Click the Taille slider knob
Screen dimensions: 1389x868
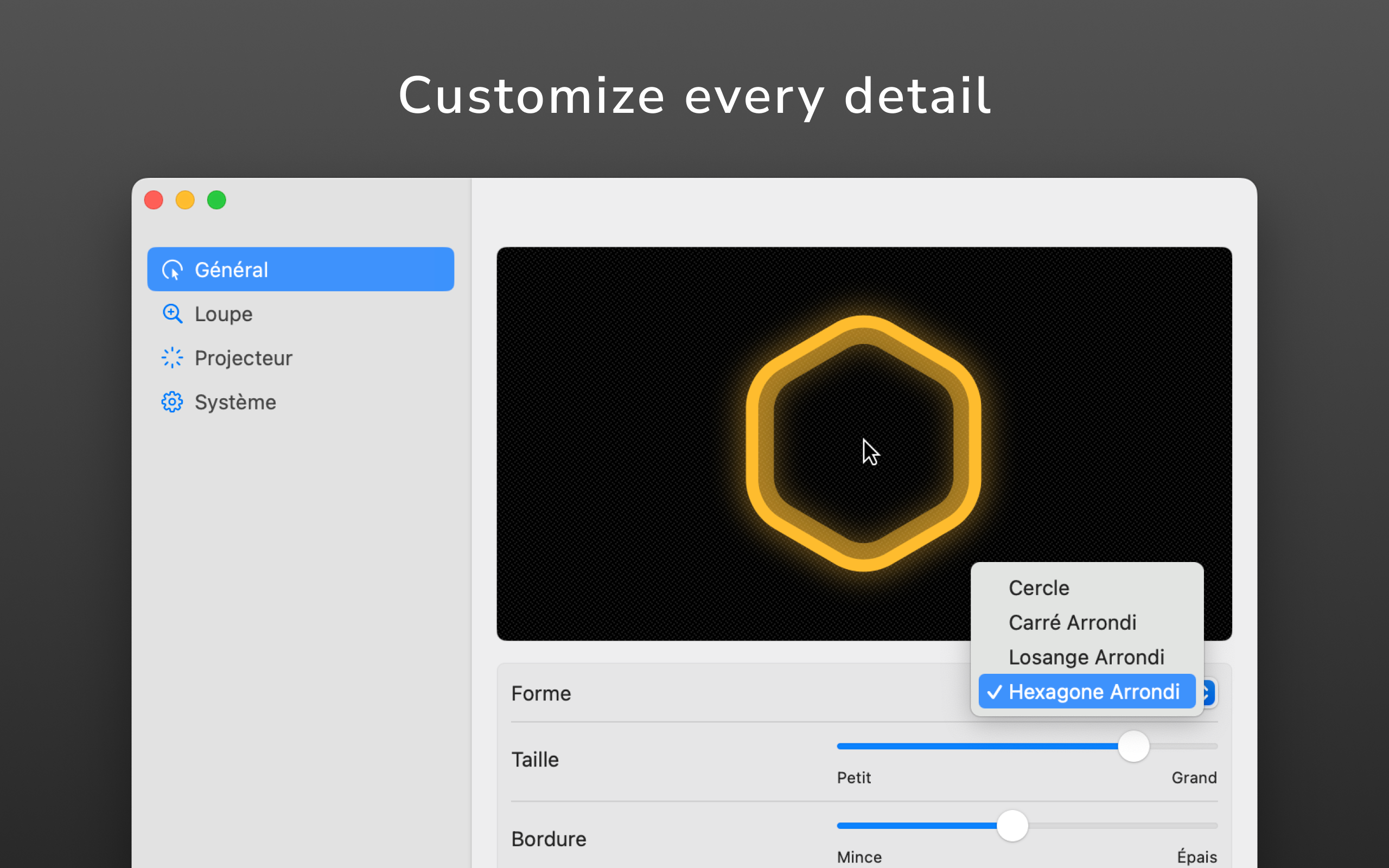(x=1133, y=746)
